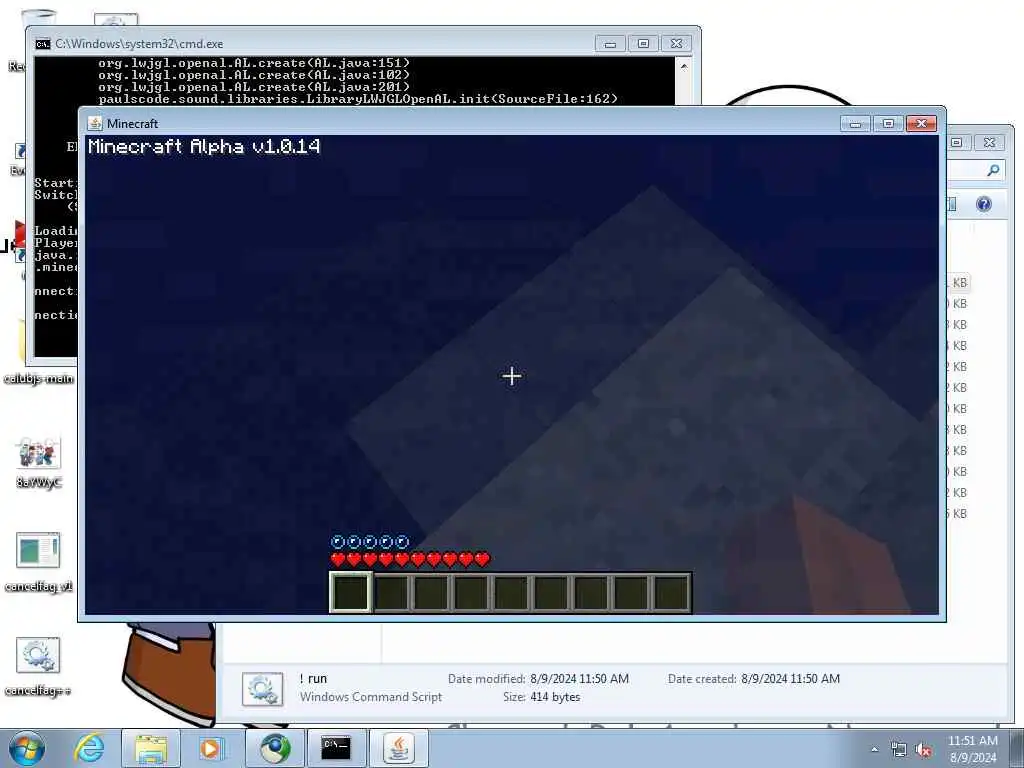Open Windows Media Player from taskbar
1024x768 pixels.
[x=212, y=748]
